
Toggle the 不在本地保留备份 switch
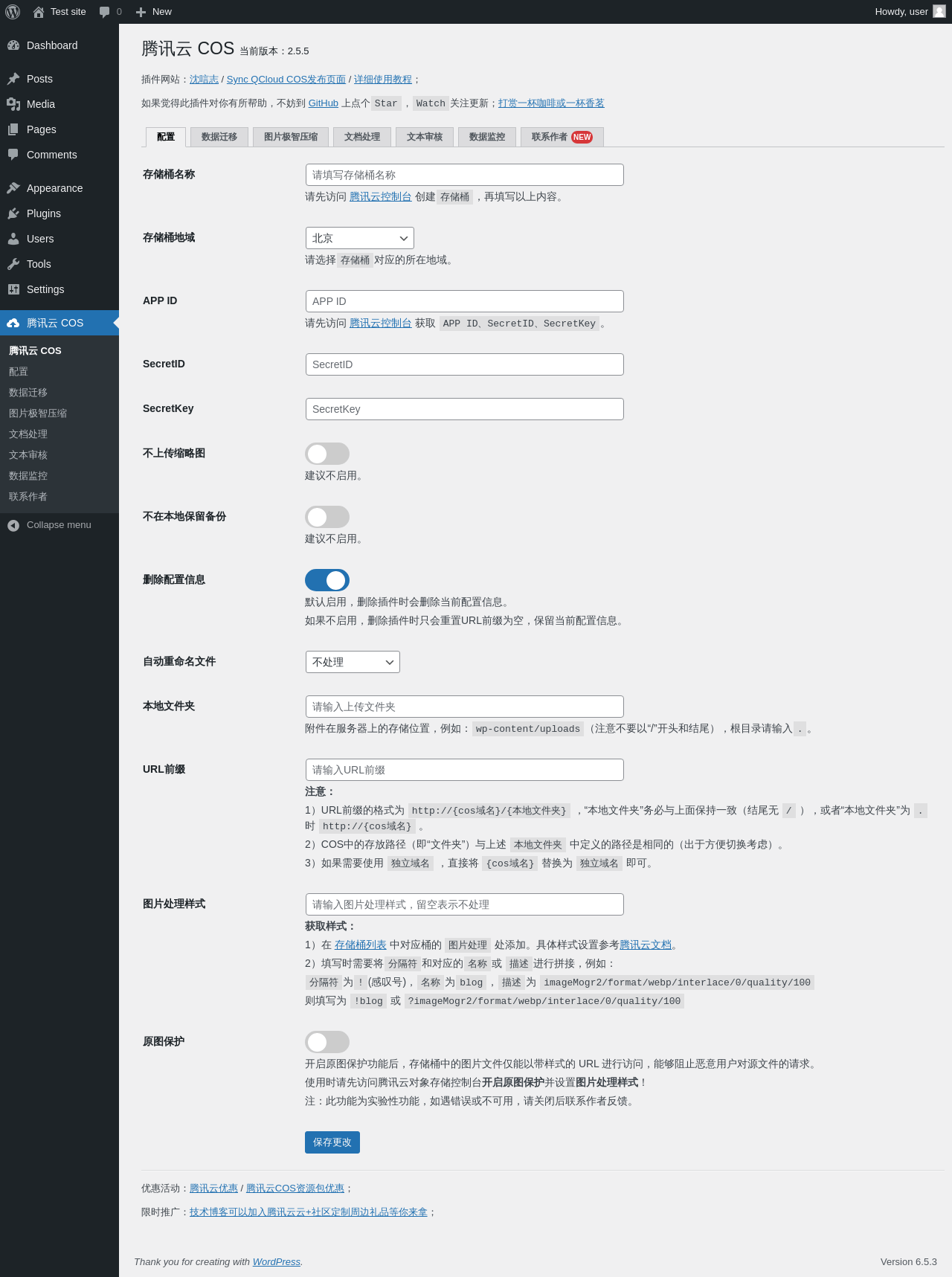tap(327, 517)
